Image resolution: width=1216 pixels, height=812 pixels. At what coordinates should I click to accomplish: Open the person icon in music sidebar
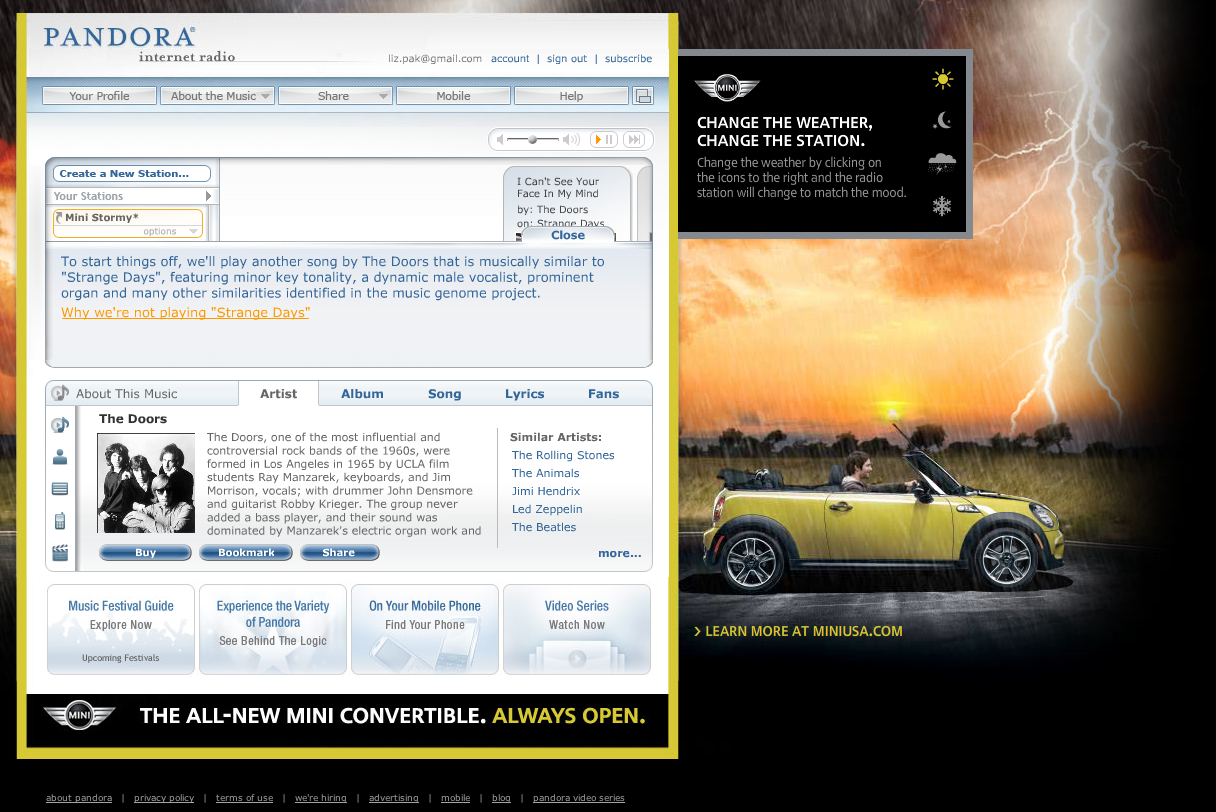coord(60,457)
